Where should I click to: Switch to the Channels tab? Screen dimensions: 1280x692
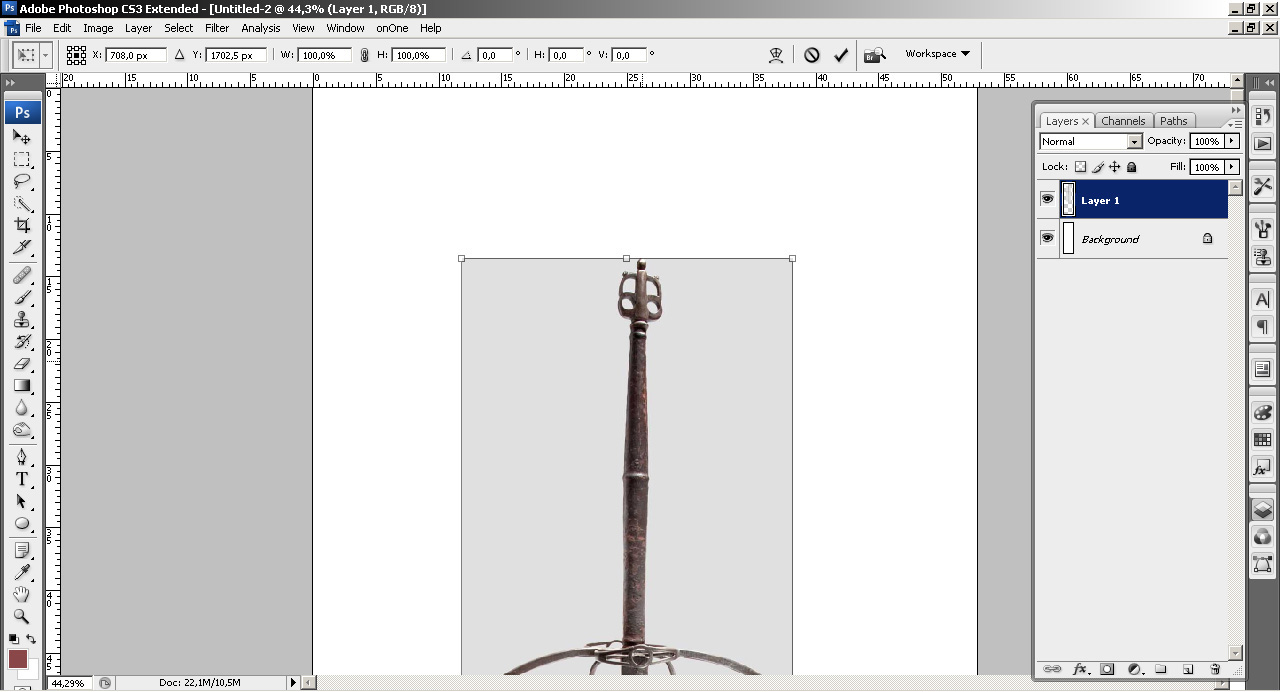pyautogui.click(x=1123, y=121)
